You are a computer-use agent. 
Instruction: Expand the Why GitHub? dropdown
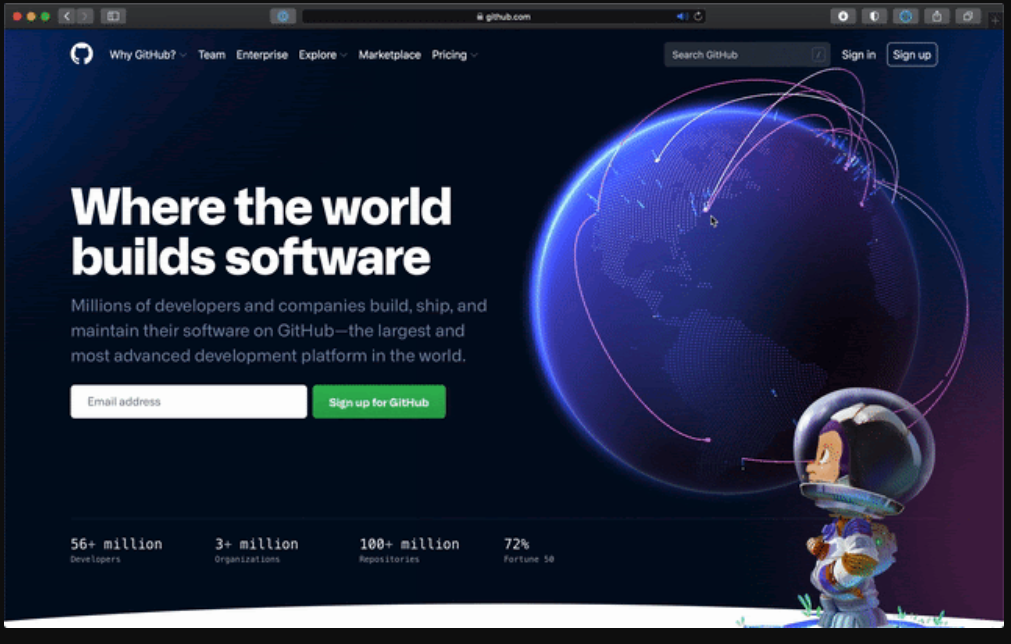pyautogui.click(x=148, y=55)
